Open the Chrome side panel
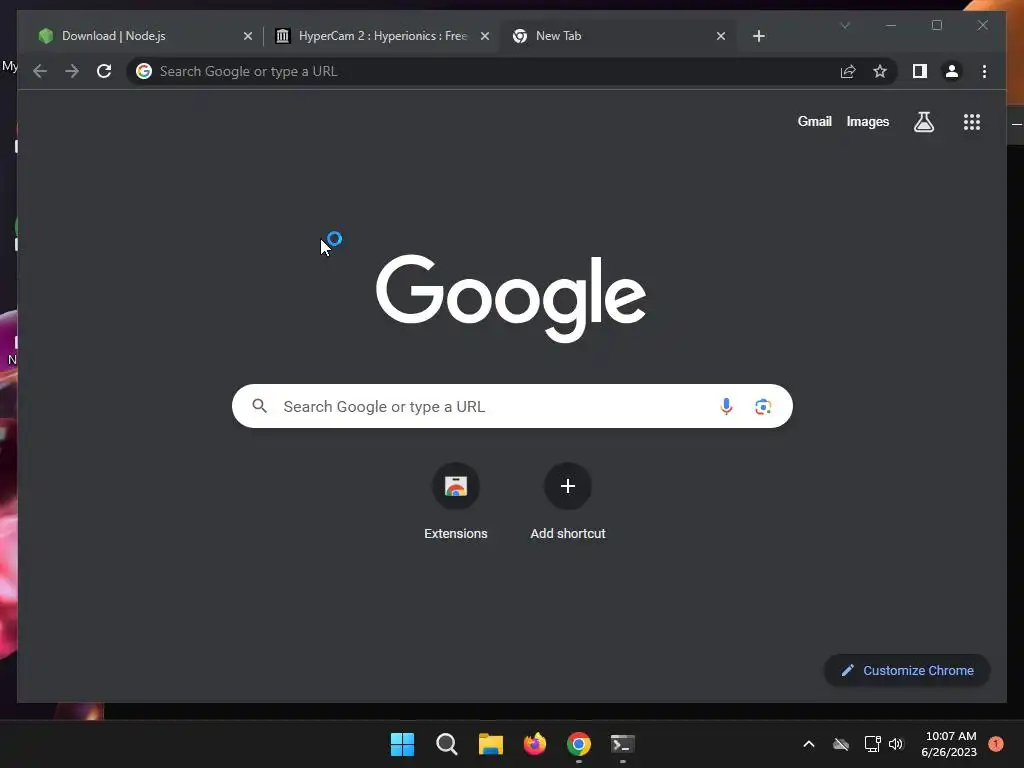 [920, 71]
